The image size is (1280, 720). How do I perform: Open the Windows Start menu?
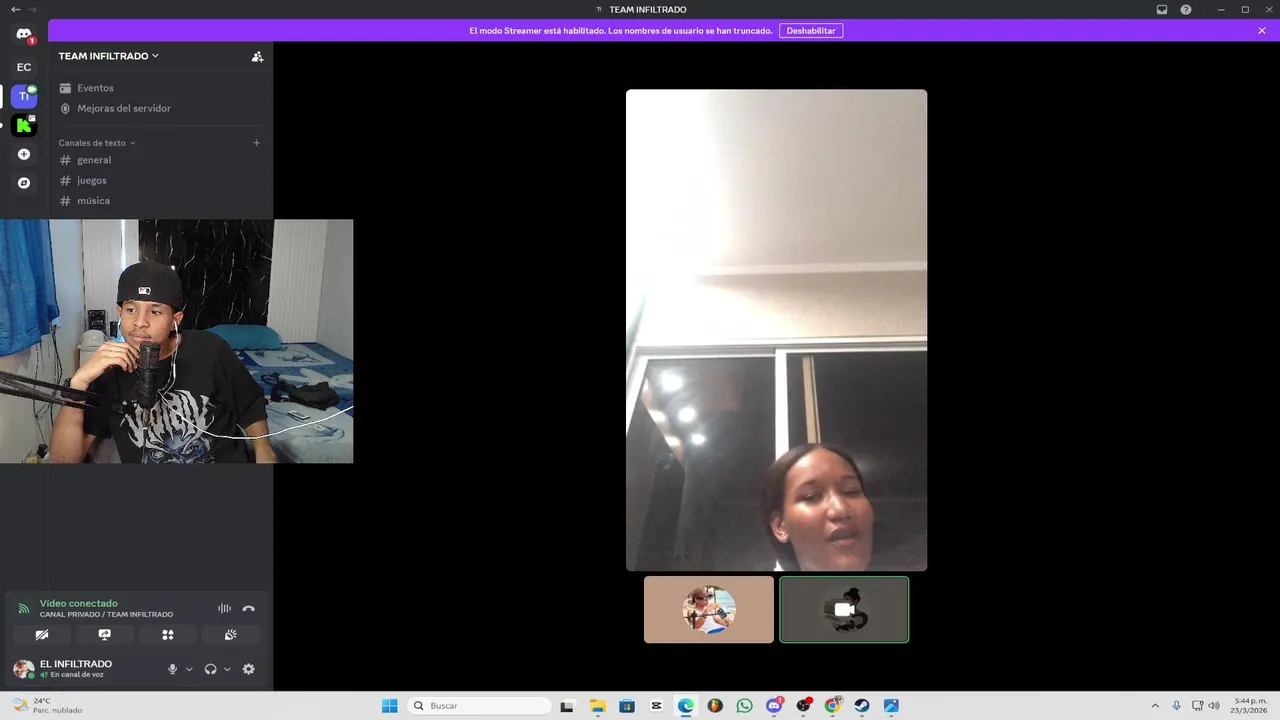[x=389, y=706]
